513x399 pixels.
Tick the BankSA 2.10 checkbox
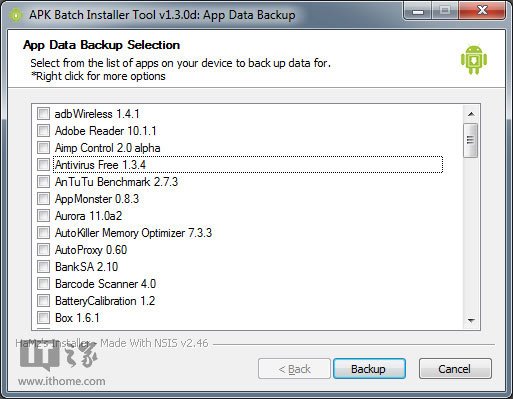[43, 267]
